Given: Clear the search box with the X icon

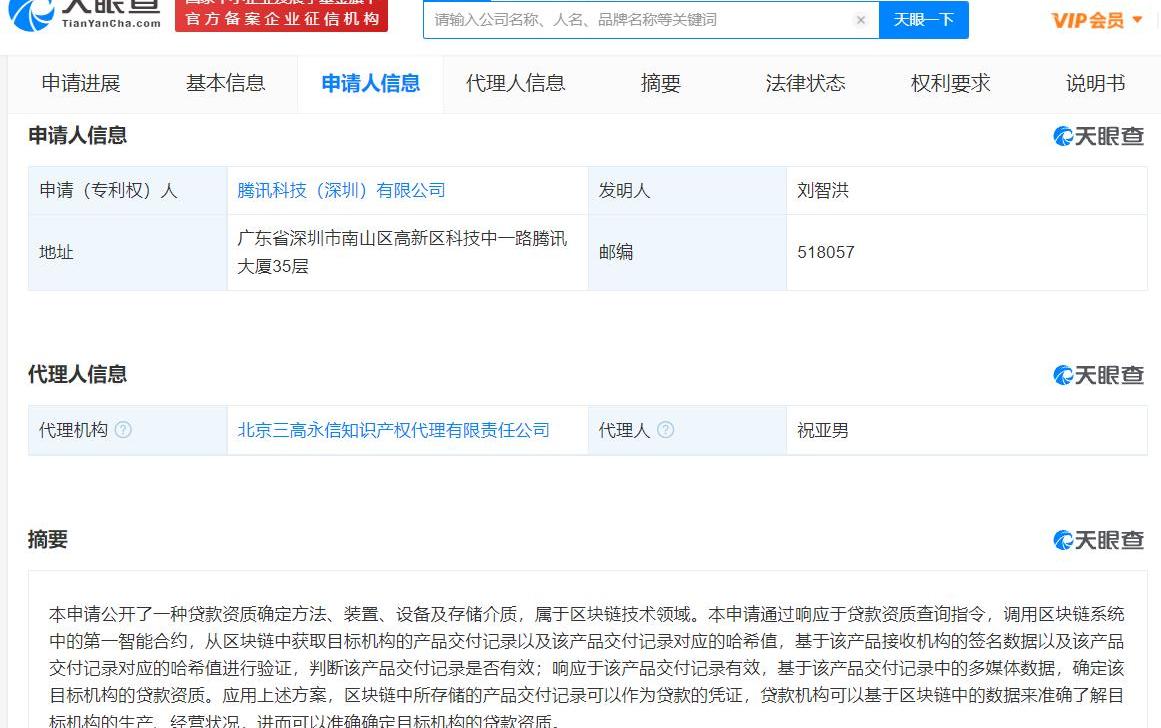Looking at the screenshot, I should tap(860, 20).
